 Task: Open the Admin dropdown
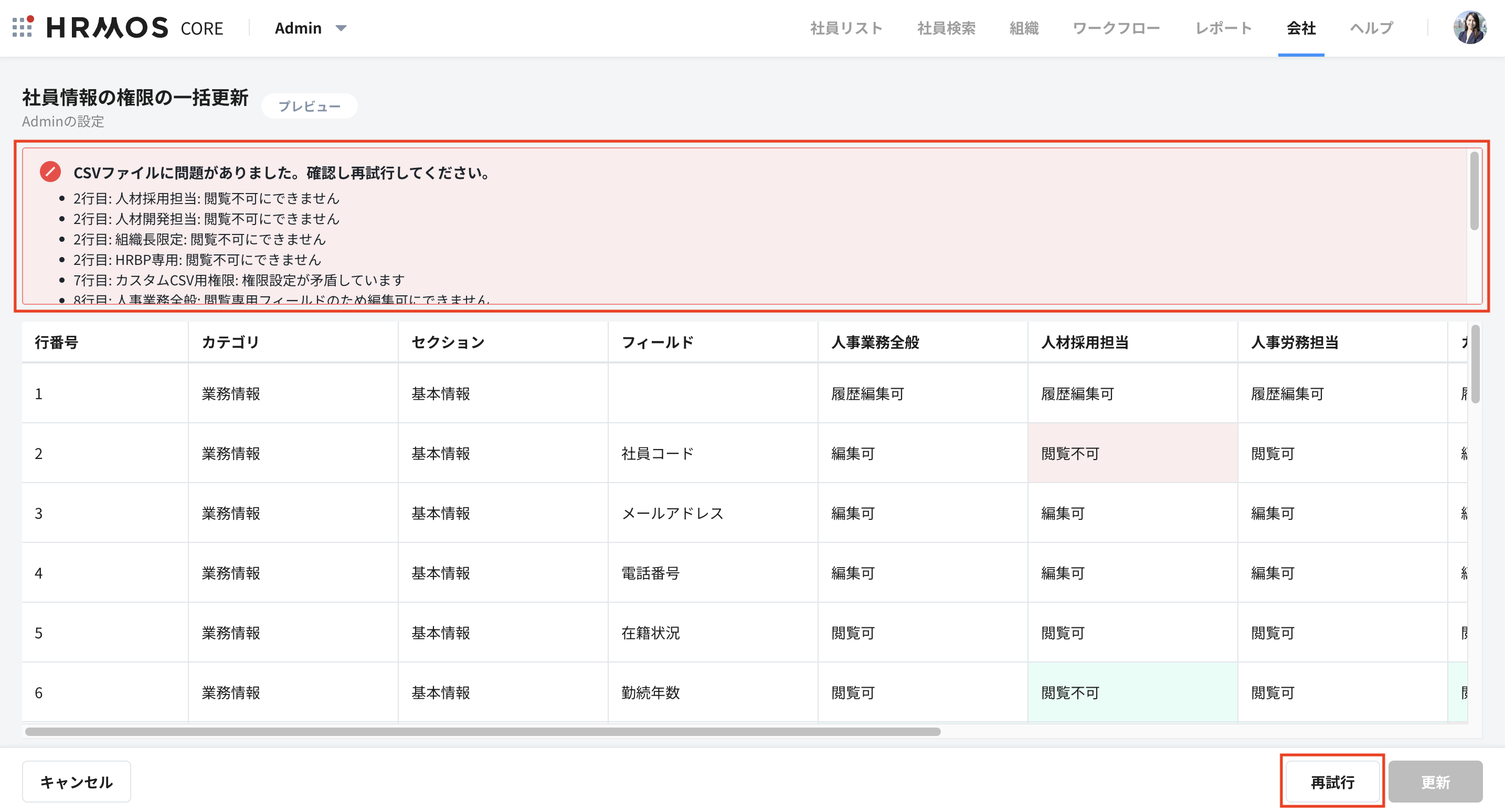(310, 27)
